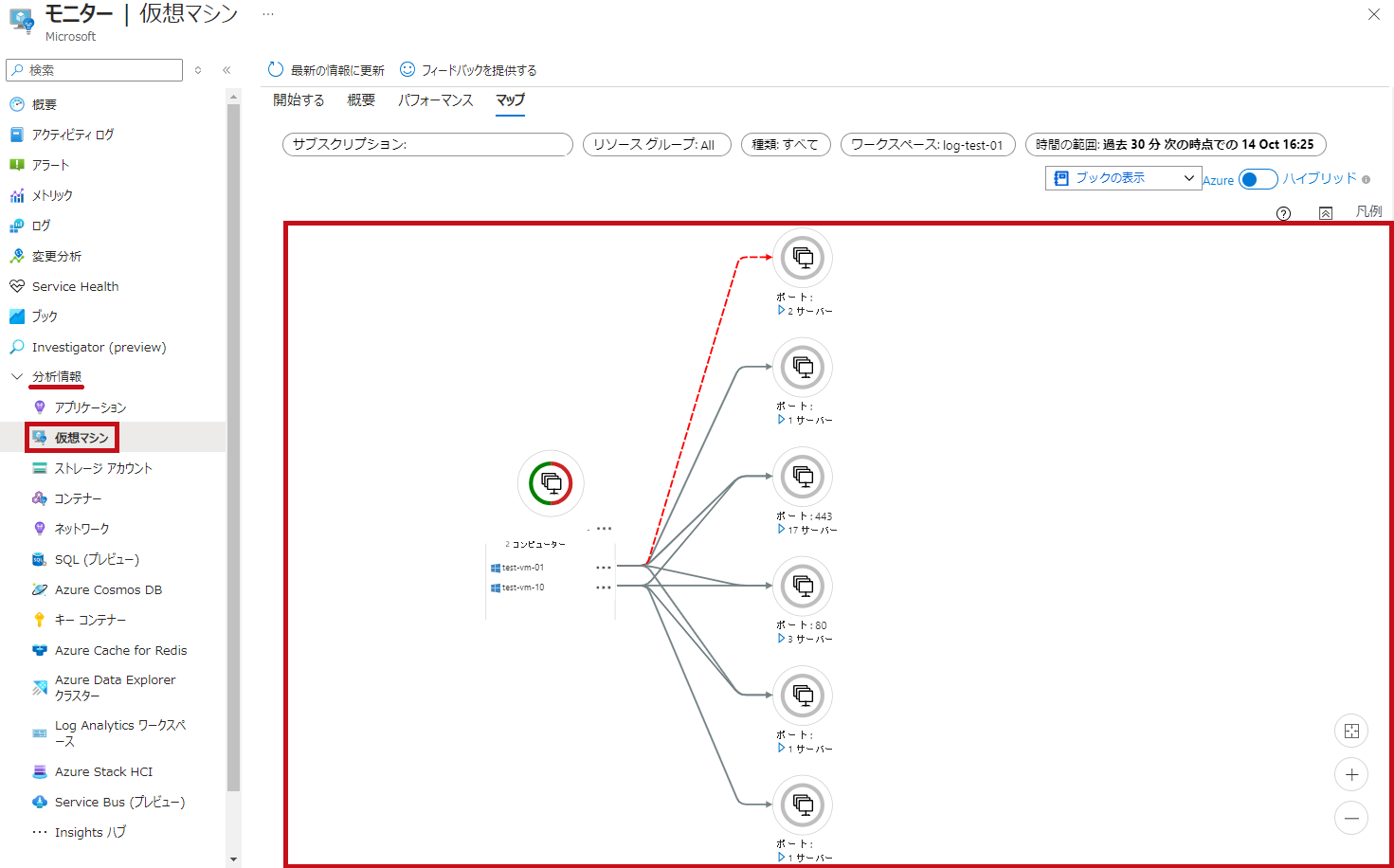Open コンテナー insights item

pyautogui.click(x=78, y=498)
